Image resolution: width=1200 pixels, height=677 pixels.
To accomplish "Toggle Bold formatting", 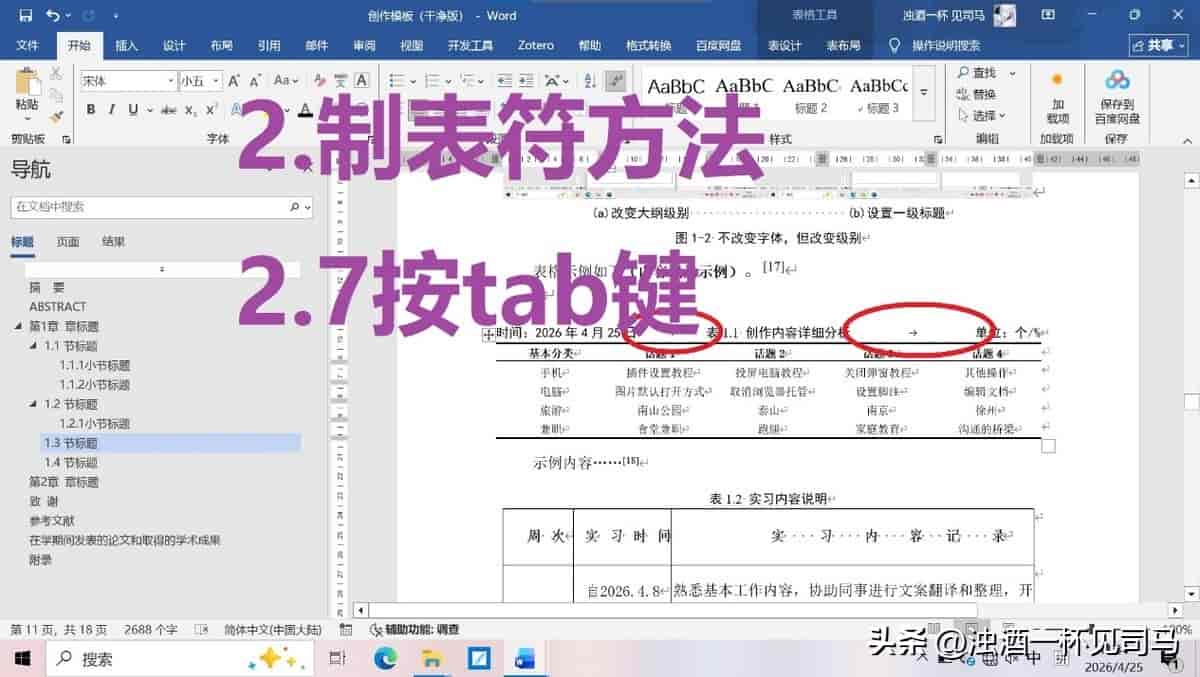I will point(91,110).
